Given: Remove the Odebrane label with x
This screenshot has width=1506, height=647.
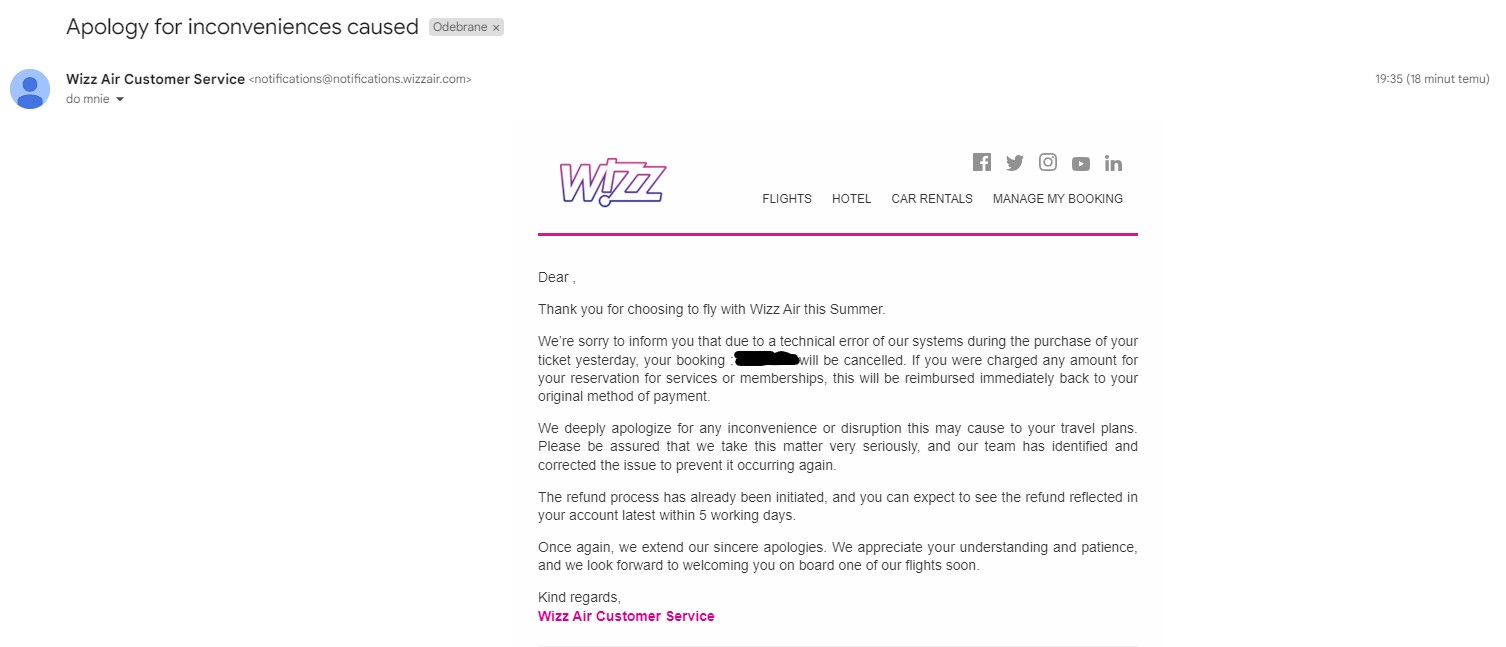Looking at the screenshot, I should [496, 28].
